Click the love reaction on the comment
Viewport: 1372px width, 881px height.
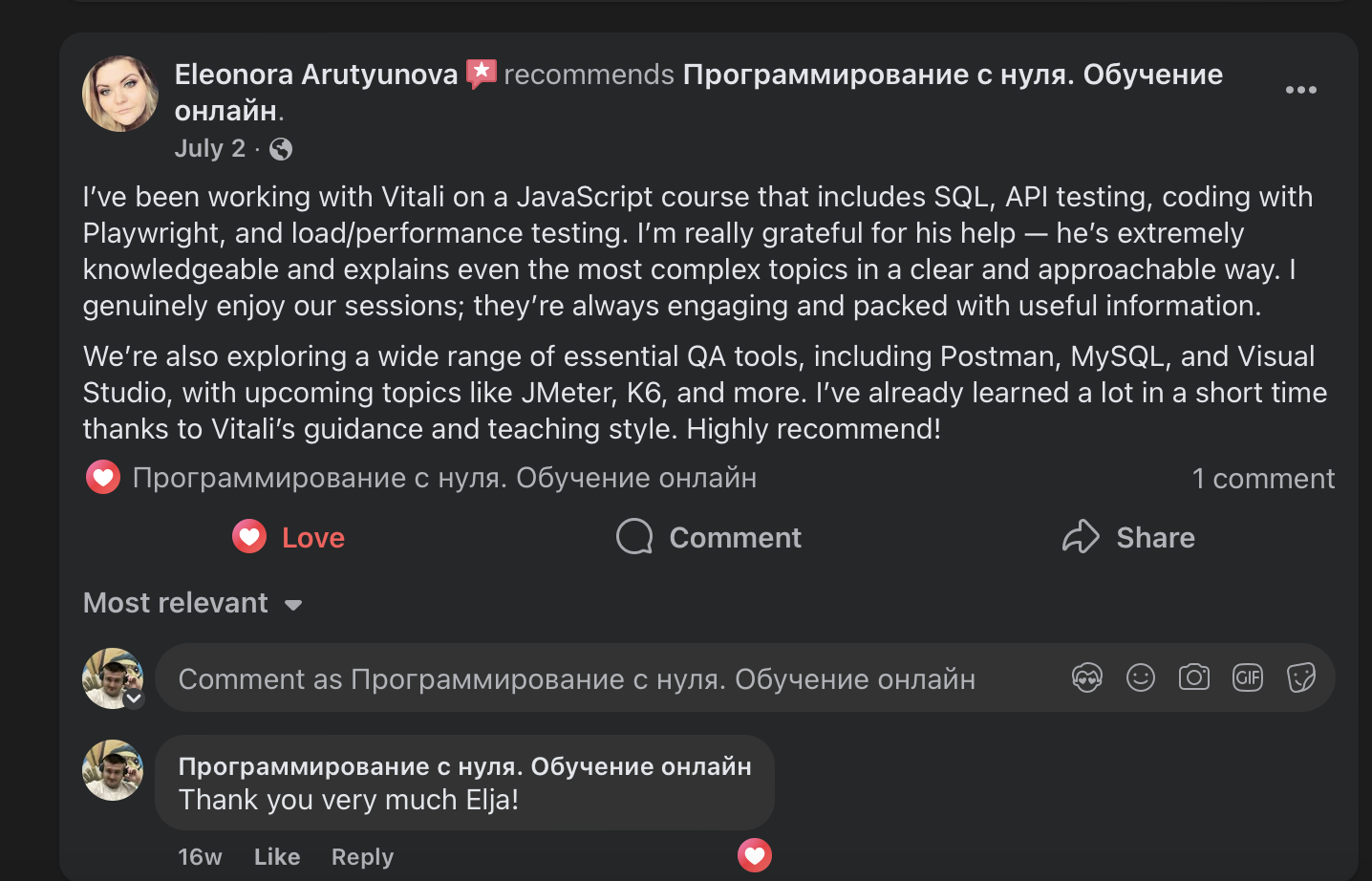[x=754, y=855]
